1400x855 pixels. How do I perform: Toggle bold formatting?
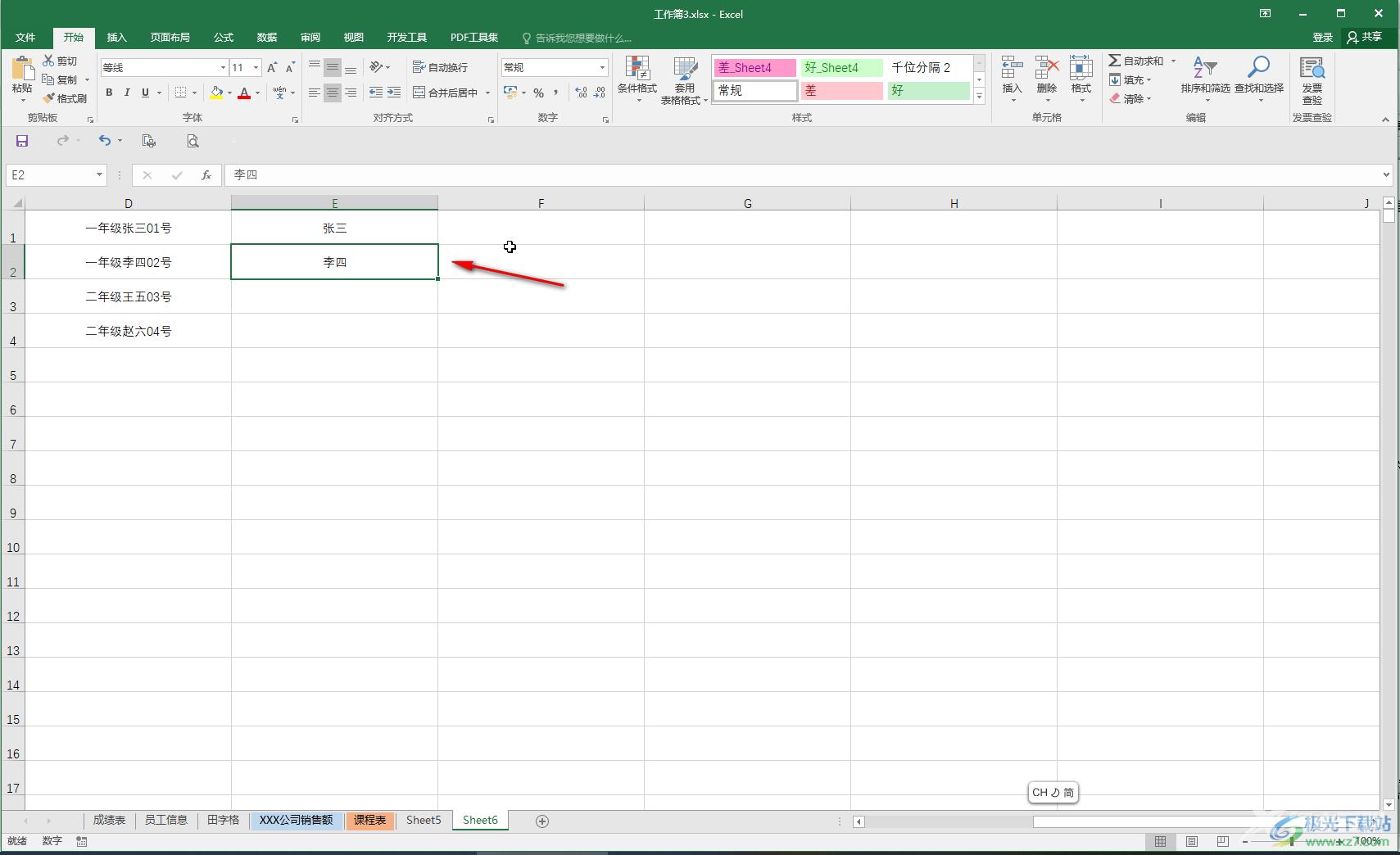109,93
